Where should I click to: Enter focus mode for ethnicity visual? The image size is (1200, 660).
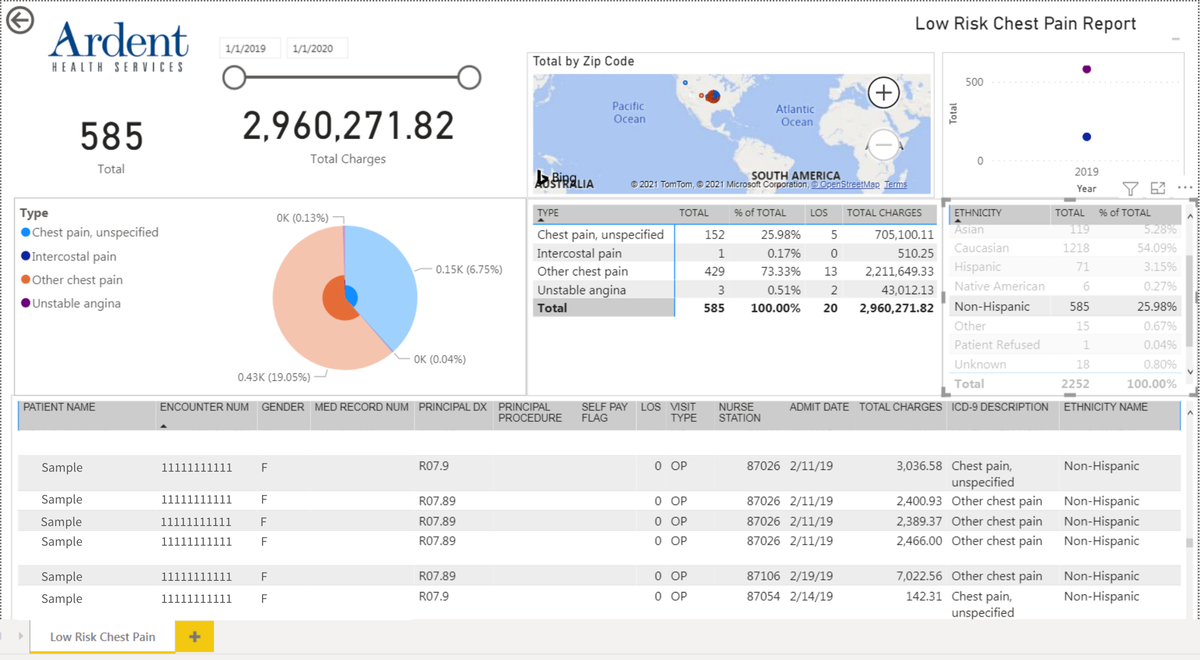[x=1158, y=188]
